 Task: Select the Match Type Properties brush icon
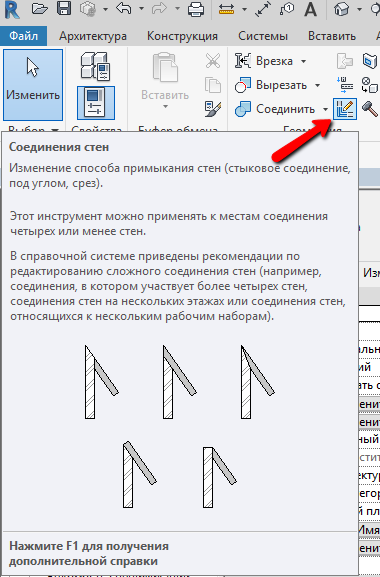[213, 109]
